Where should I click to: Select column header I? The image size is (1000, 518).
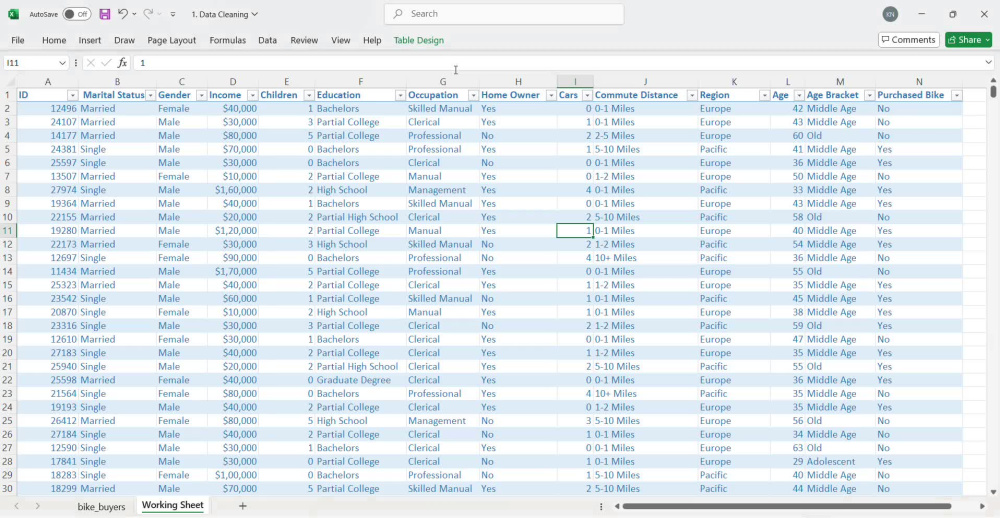click(575, 82)
